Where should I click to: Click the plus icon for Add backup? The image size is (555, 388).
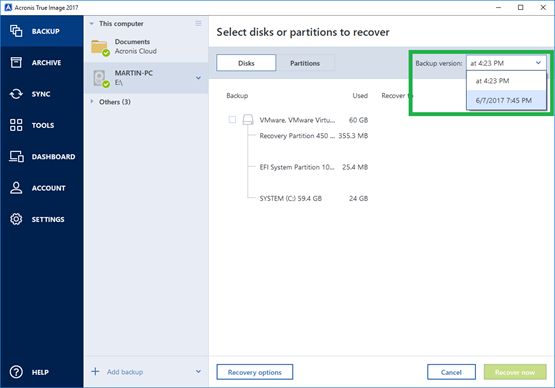95,371
